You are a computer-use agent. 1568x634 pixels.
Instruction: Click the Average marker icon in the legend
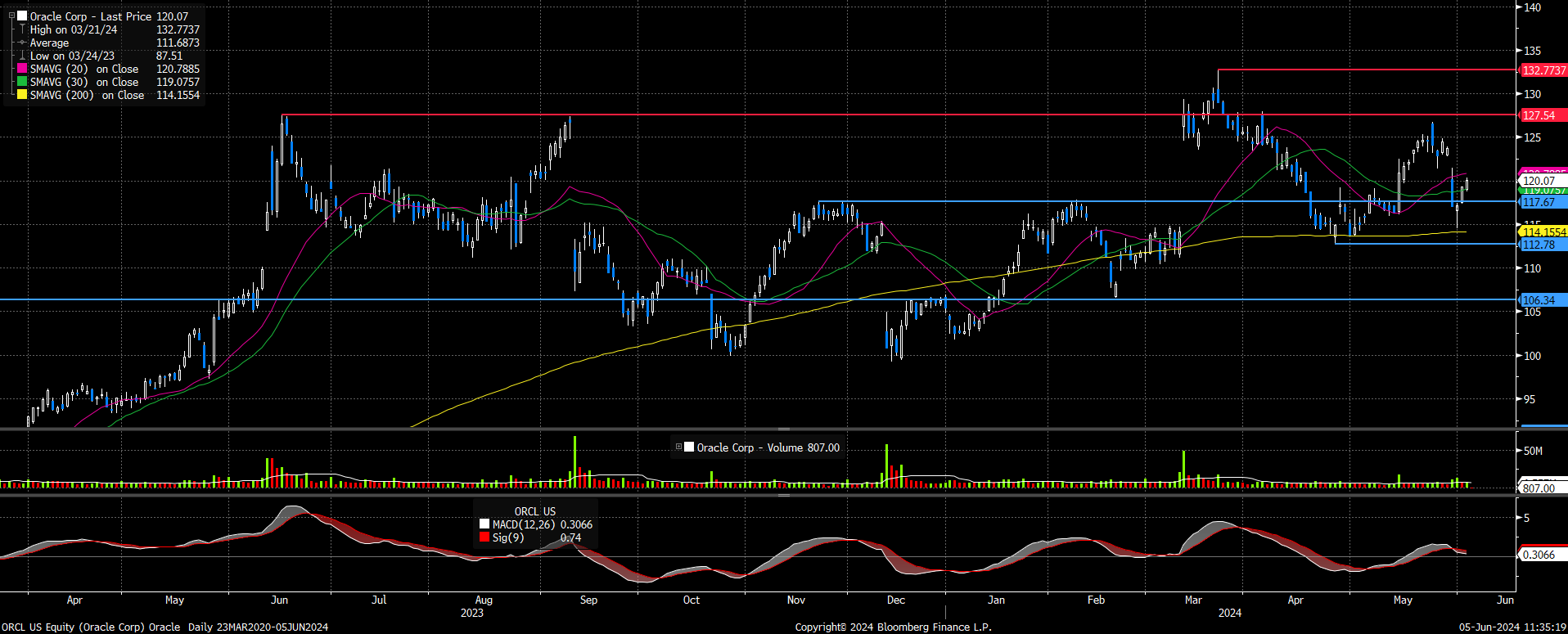tap(22, 43)
